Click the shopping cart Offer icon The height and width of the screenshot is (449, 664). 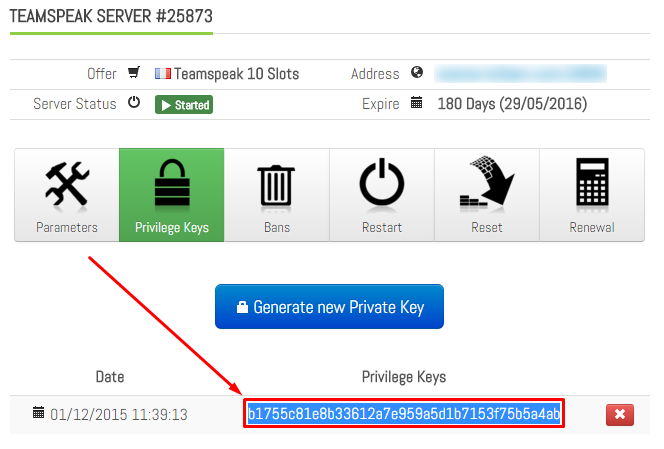click(x=134, y=72)
